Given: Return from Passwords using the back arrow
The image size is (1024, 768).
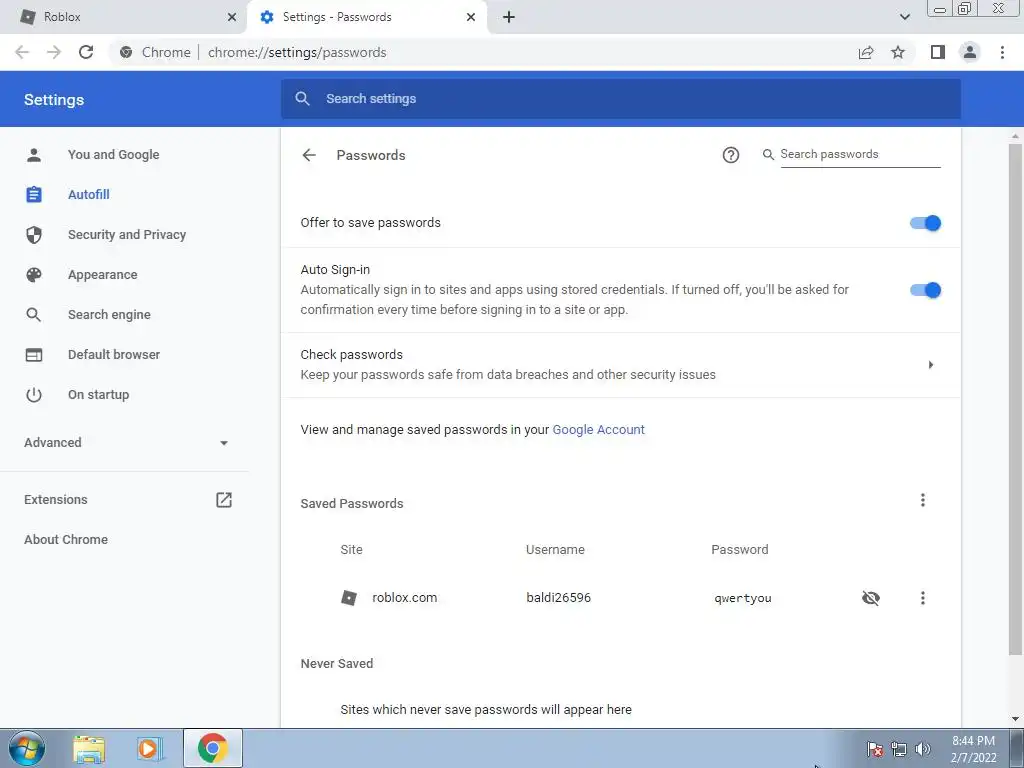Looking at the screenshot, I should (309, 155).
